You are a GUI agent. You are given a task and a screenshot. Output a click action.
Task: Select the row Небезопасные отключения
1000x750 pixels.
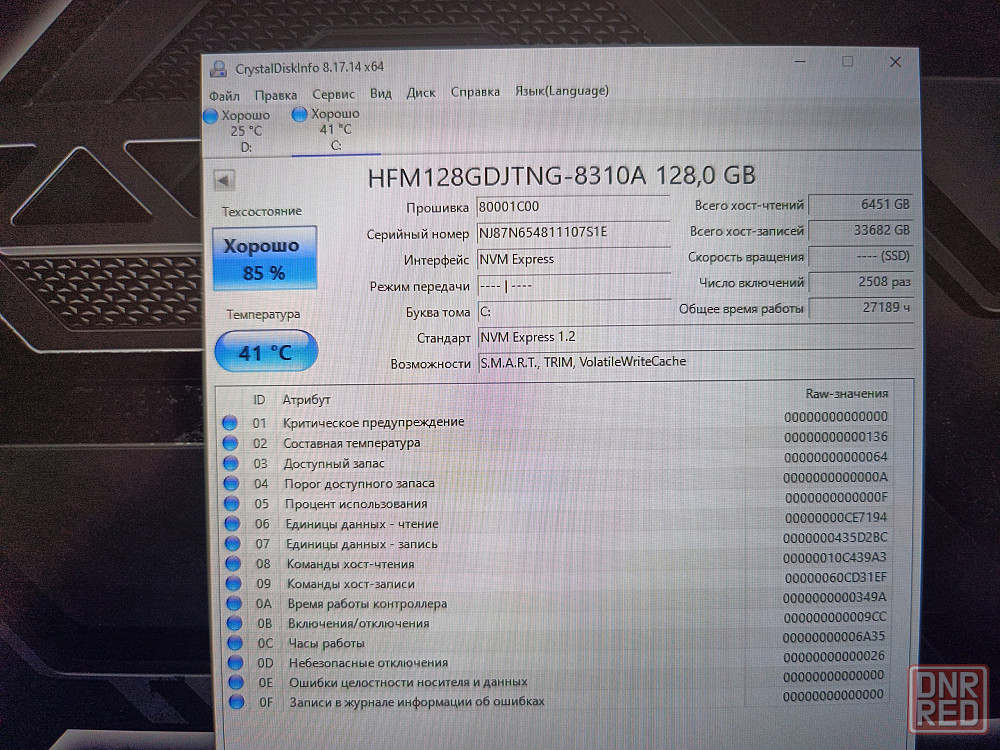(555, 659)
